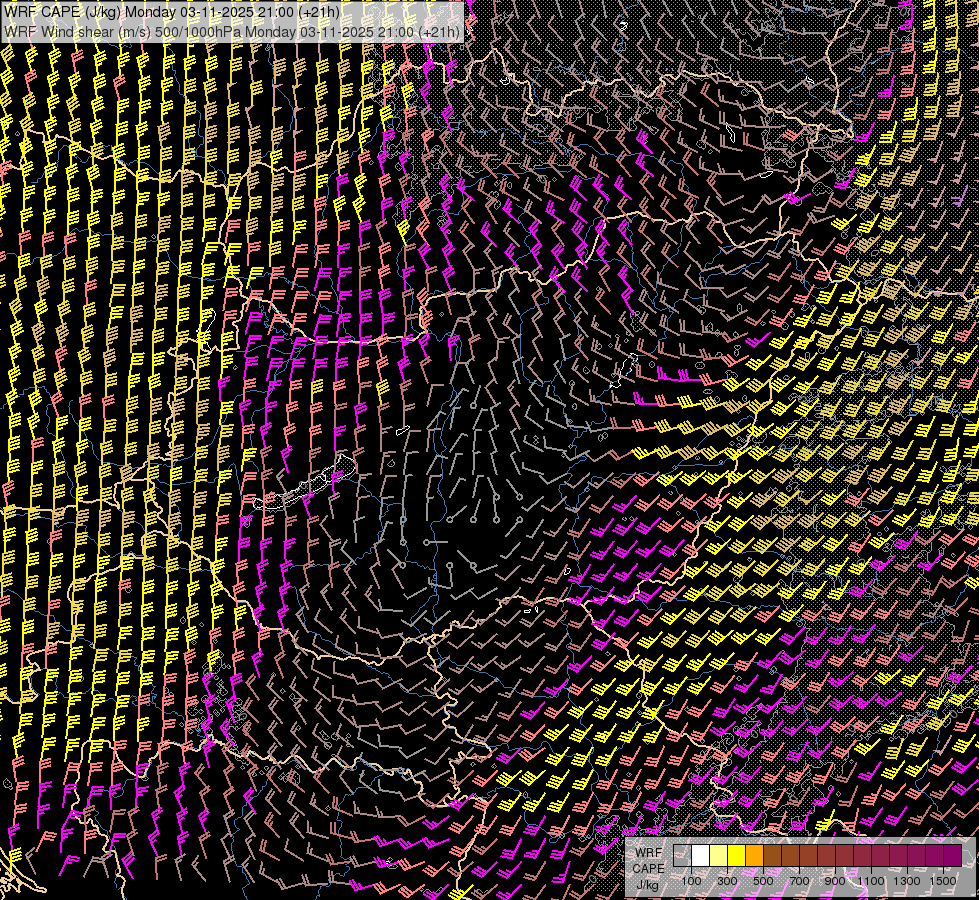The width and height of the screenshot is (979, 900).
Task: Click the WRF CAPE (J/kg) header line
Action: (x=172, y=12)
